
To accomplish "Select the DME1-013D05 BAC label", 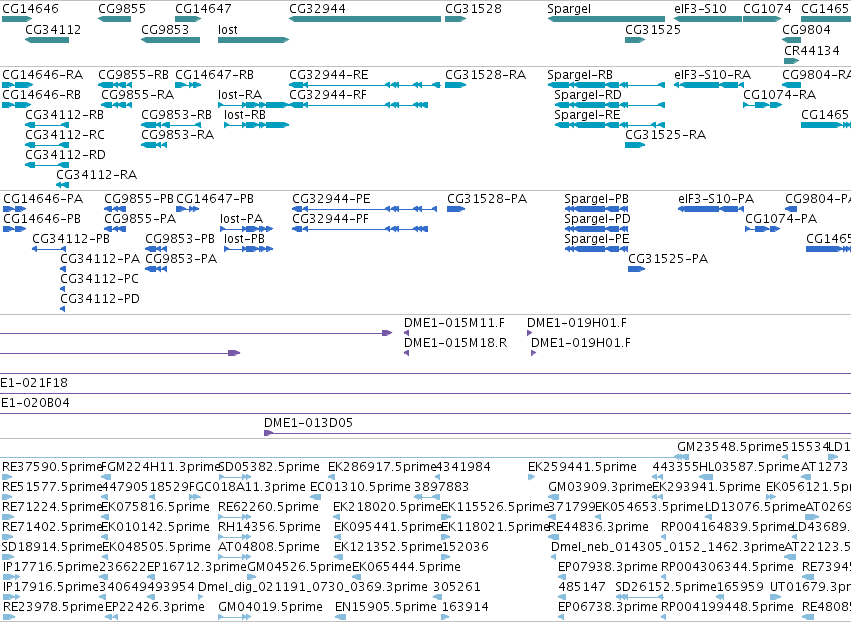I will point(308,423).
